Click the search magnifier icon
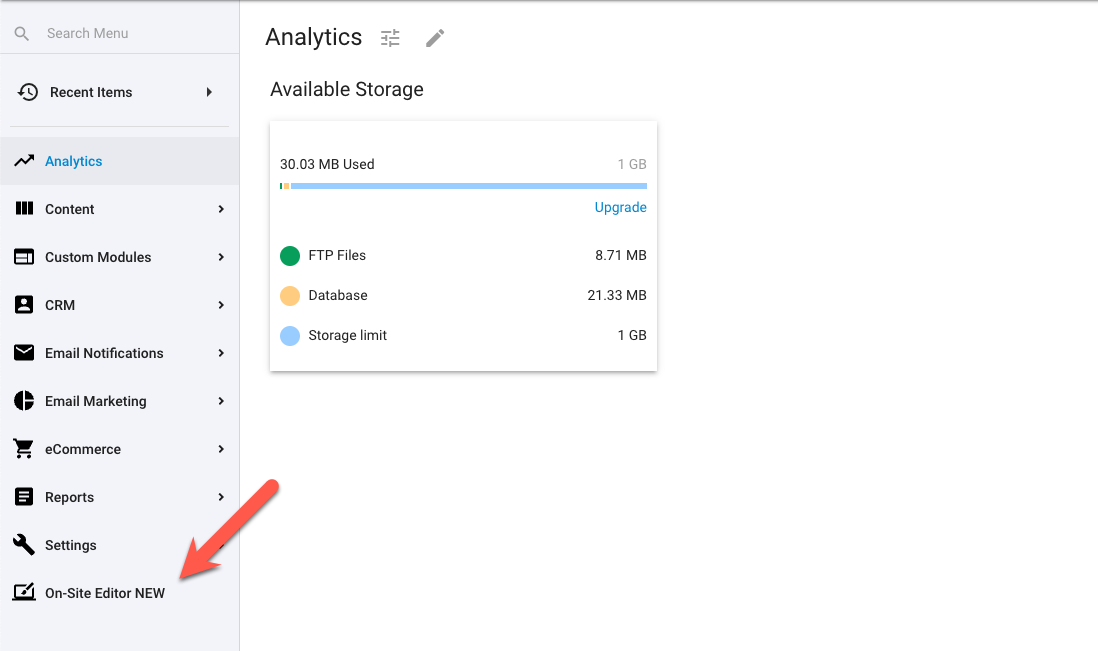Image resolution: width=1098 pixels, height=651 pixels. coord(22,34)
